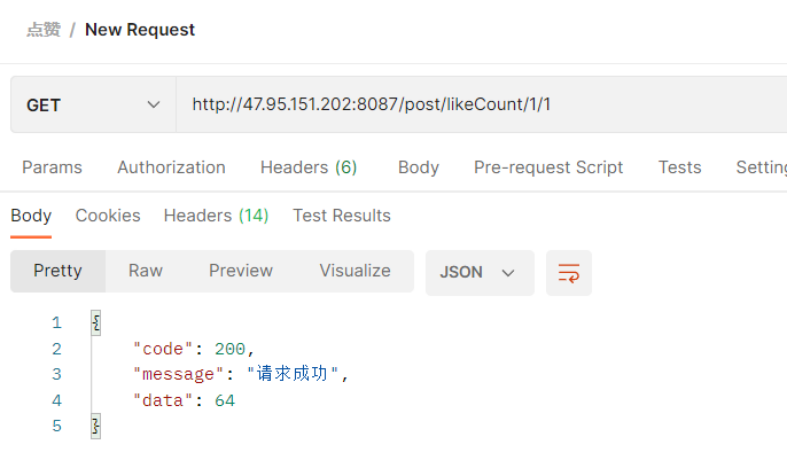Open the Authorization tab
The width and height of the screenshot is (788, 469).
[171, 167]
